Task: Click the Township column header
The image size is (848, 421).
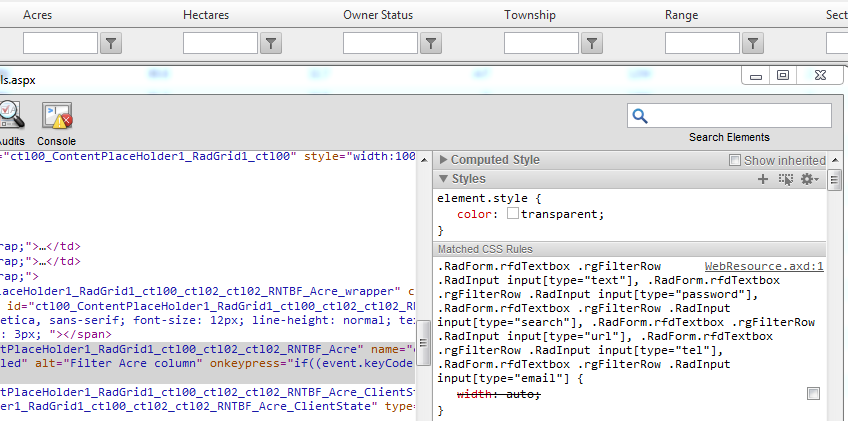Action: point(529,15)
